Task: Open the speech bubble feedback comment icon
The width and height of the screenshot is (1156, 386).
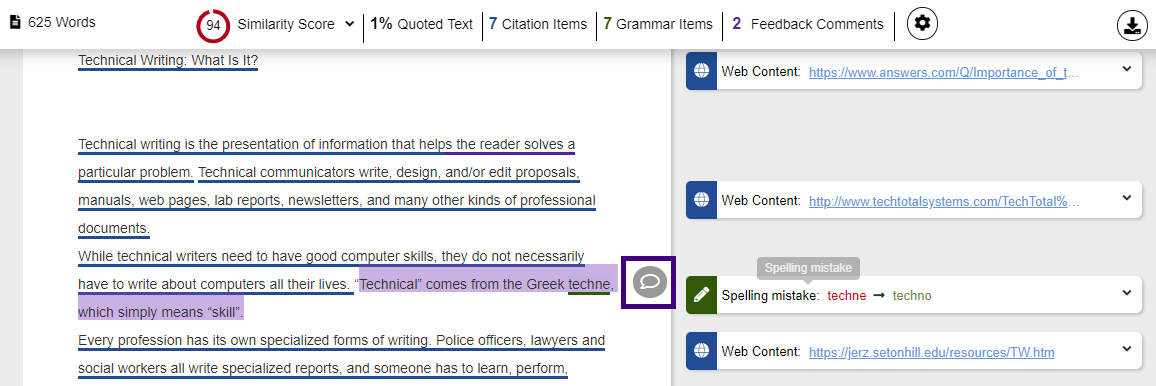Action: tap(650, 283)
